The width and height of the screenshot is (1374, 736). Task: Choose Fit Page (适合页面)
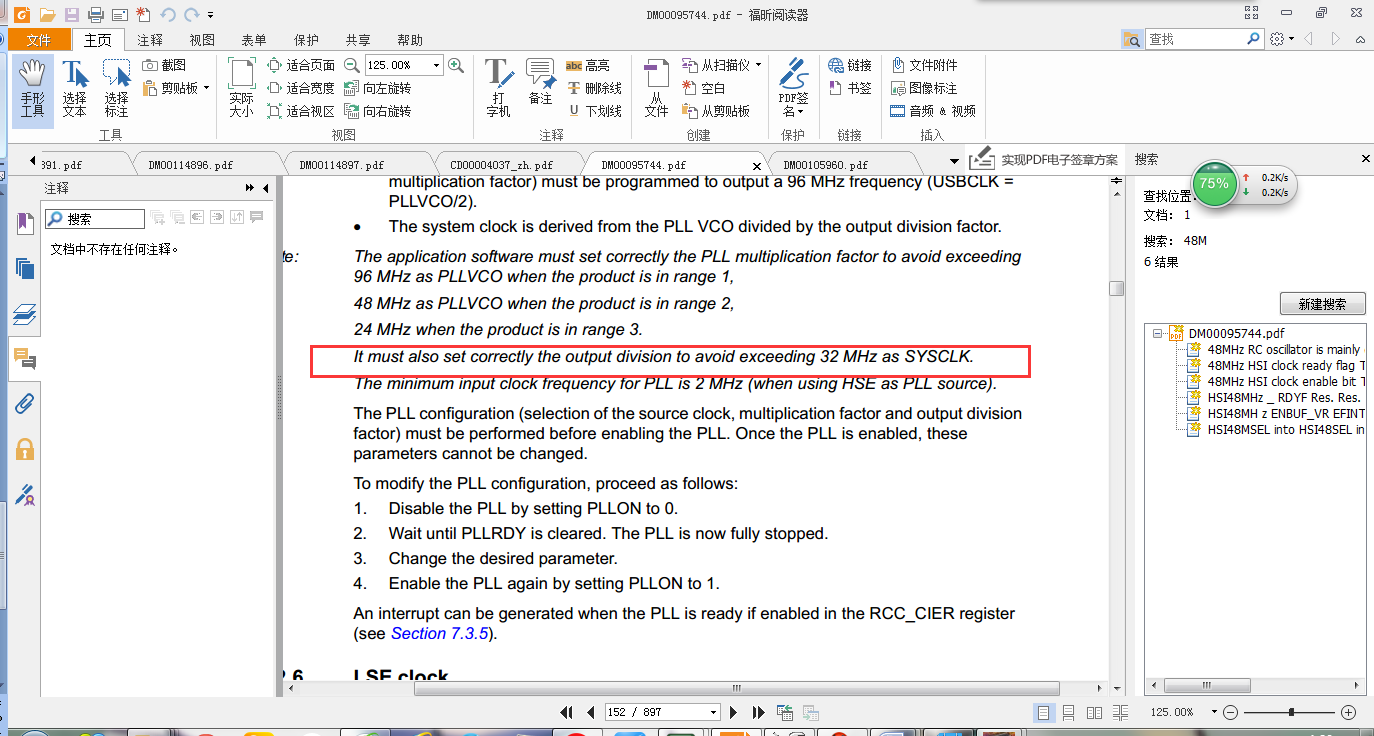pyautogui.click(x=301, y=65)
